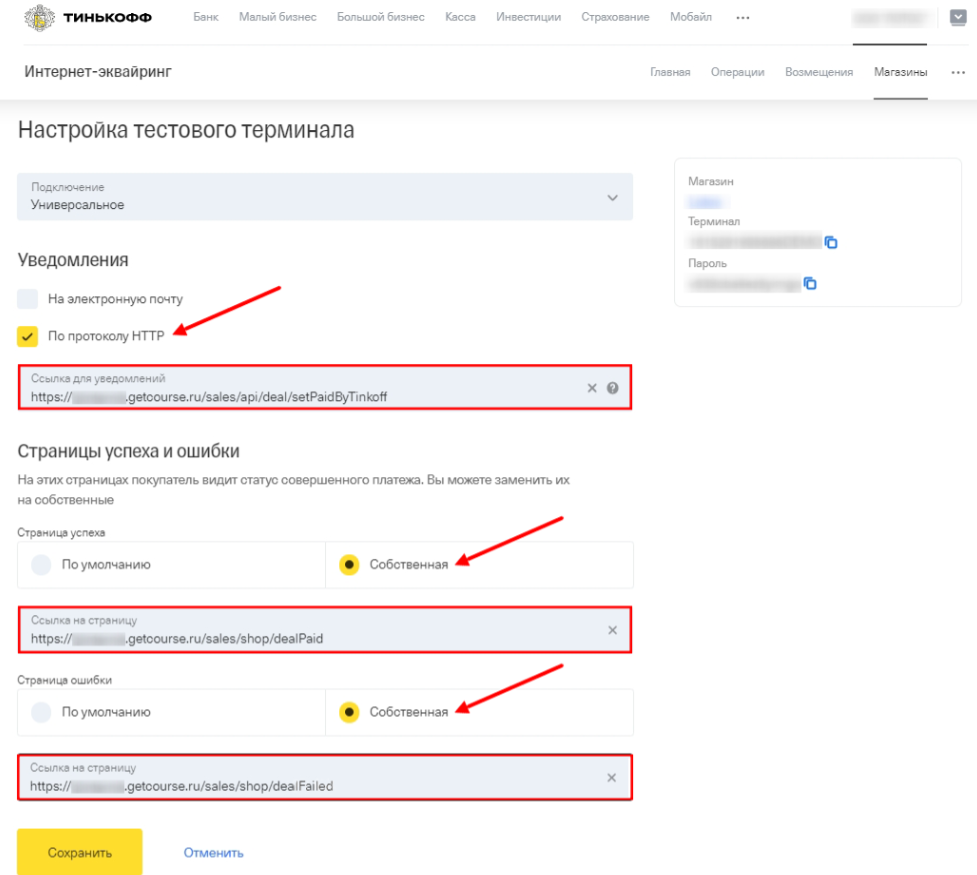Clear the dealFailed error page link
The width and height of the screenshot is (977, 875).
(612, 778)
